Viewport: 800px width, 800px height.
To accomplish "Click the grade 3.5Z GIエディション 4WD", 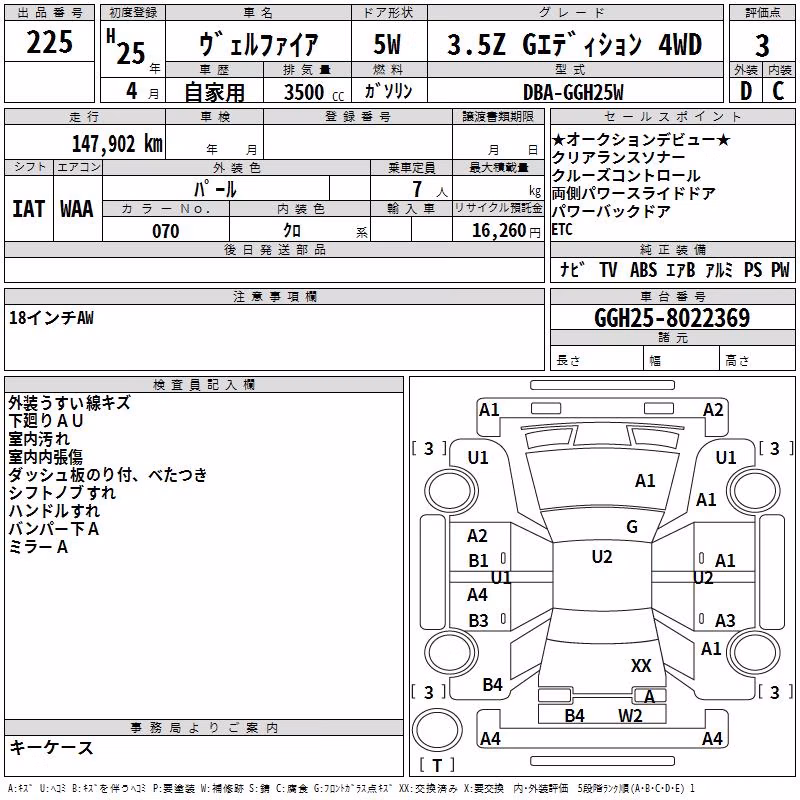I will (574, 44).
